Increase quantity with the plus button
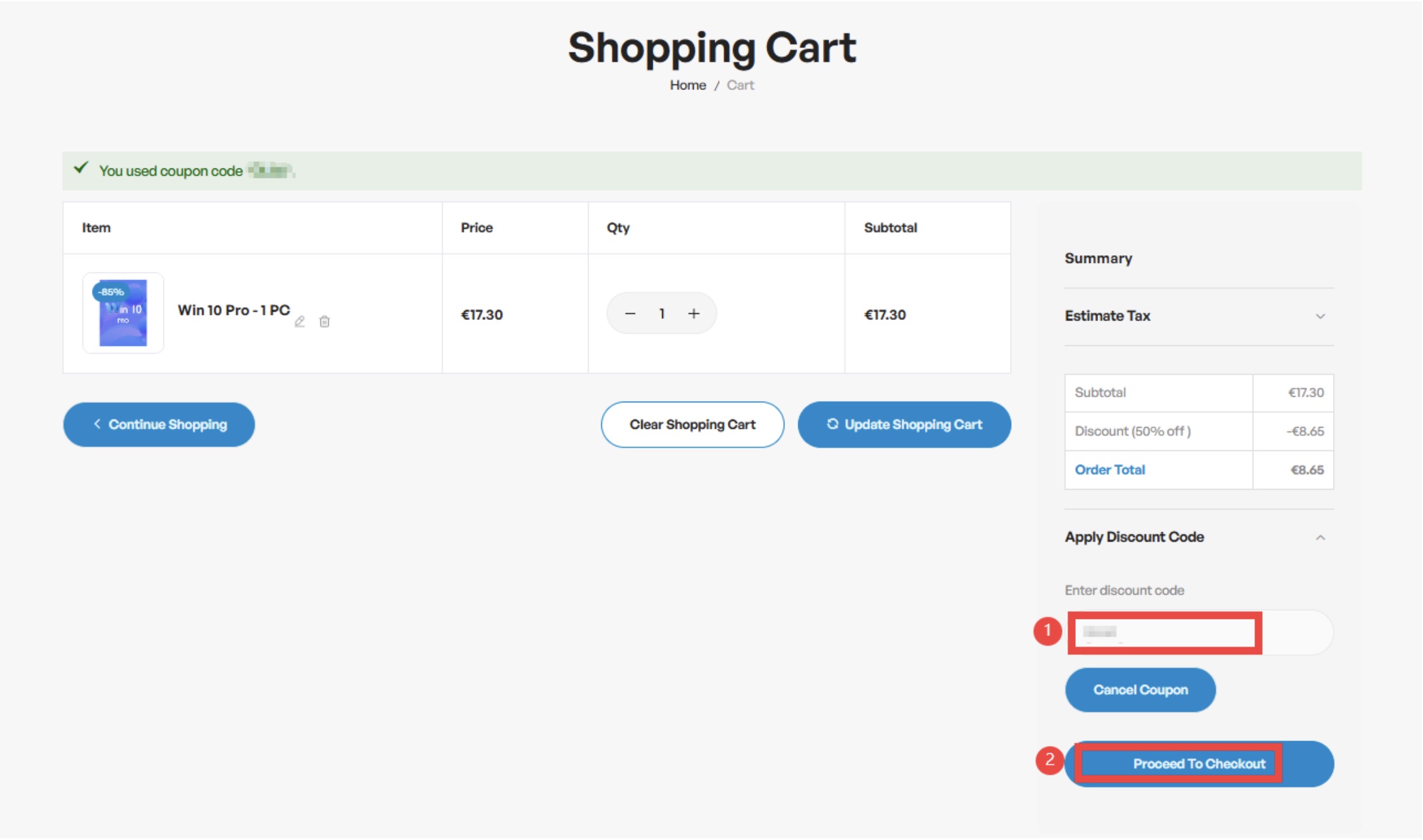The height and width of the screenshot is (840, 1423). point(694,314)
